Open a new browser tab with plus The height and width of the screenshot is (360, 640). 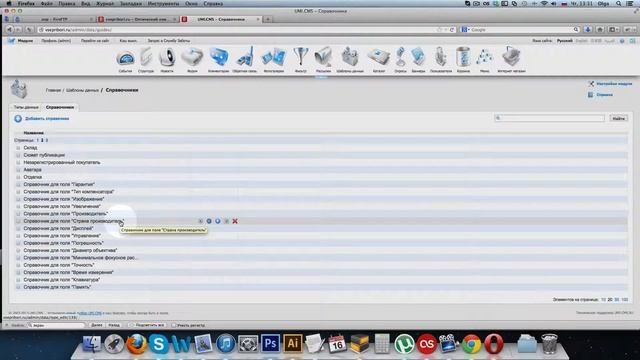pos(268,19)
